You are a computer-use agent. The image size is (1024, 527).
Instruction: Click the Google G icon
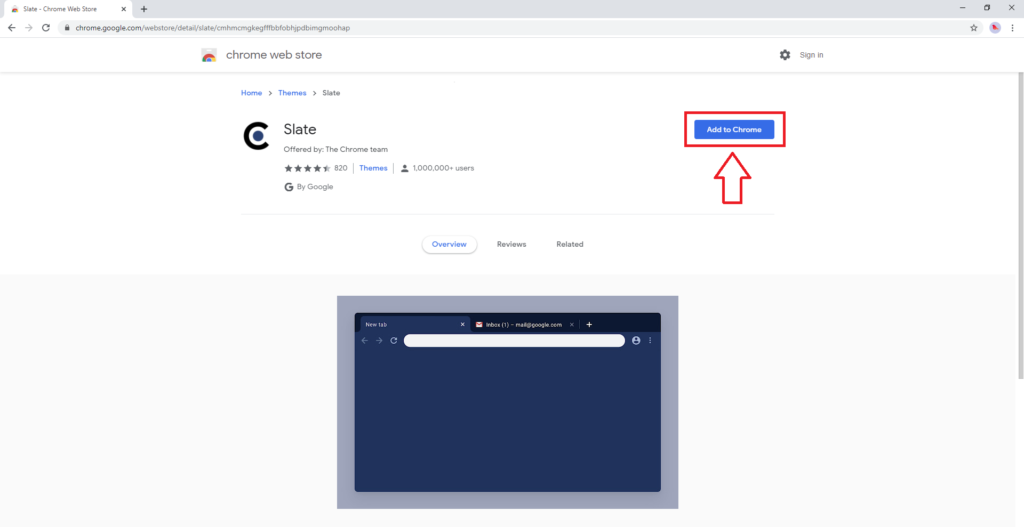tap(289, 187)
